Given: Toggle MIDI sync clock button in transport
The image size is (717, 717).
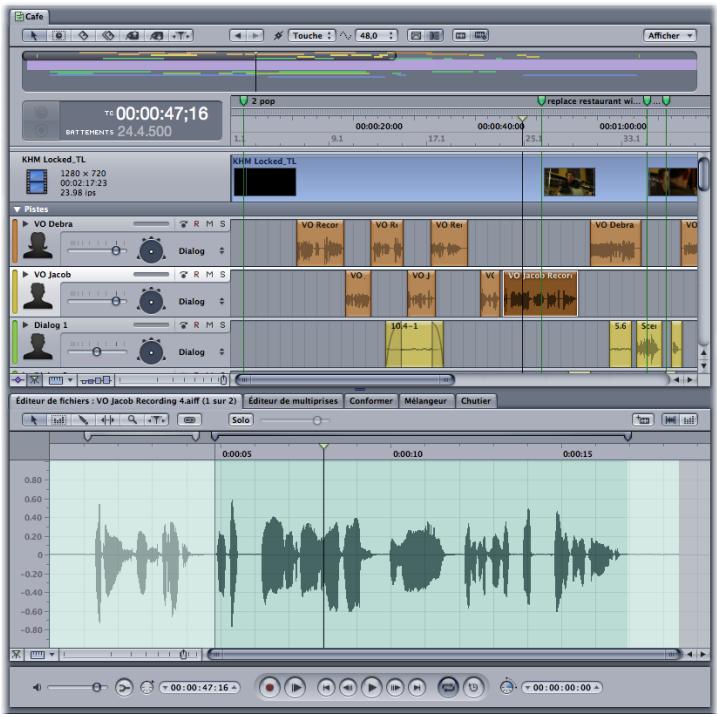Looking at the screenshot, I should 473,687.
